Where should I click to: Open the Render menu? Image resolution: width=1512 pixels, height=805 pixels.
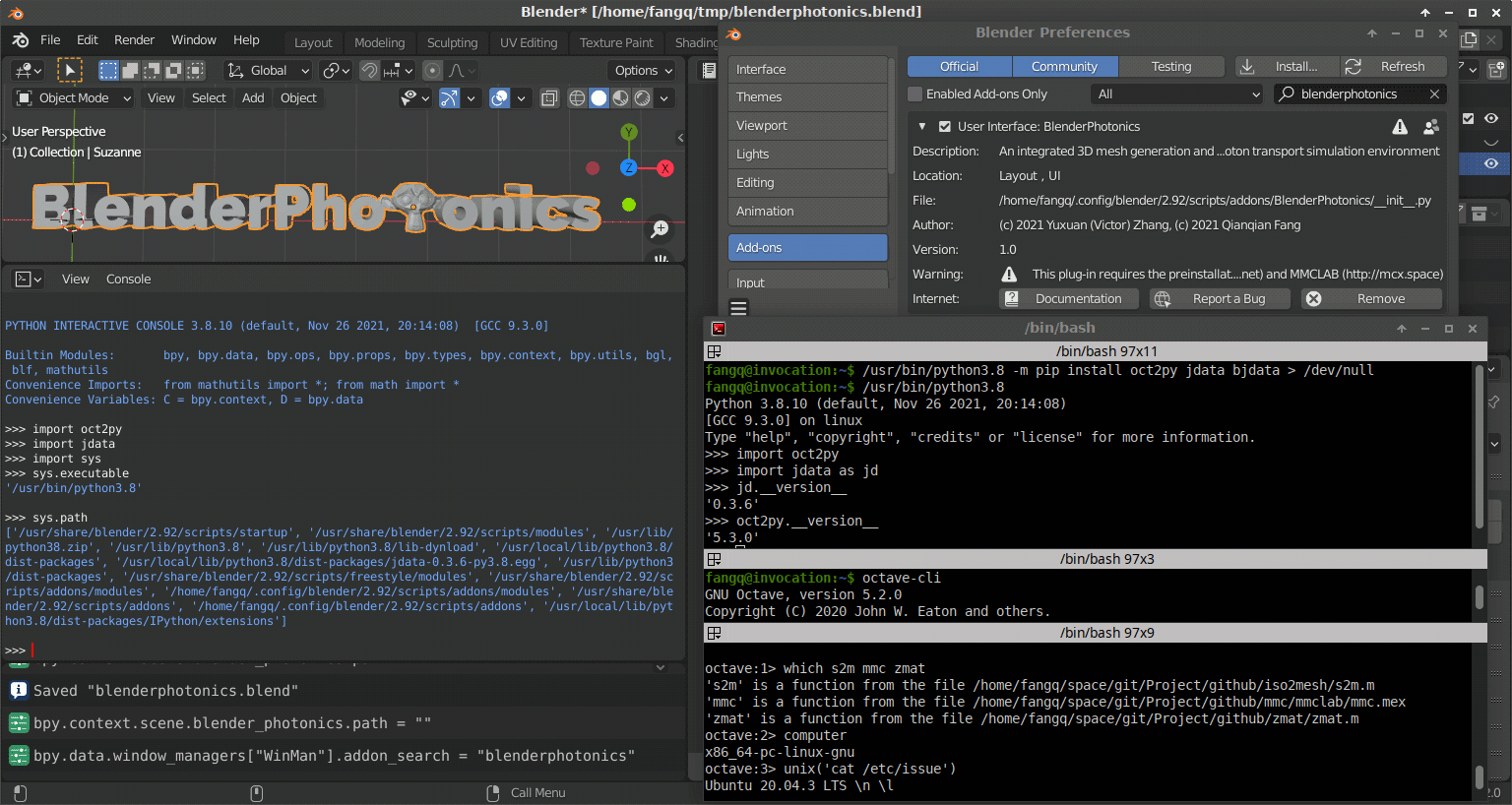pyautogui.click(x=134, y=40)
